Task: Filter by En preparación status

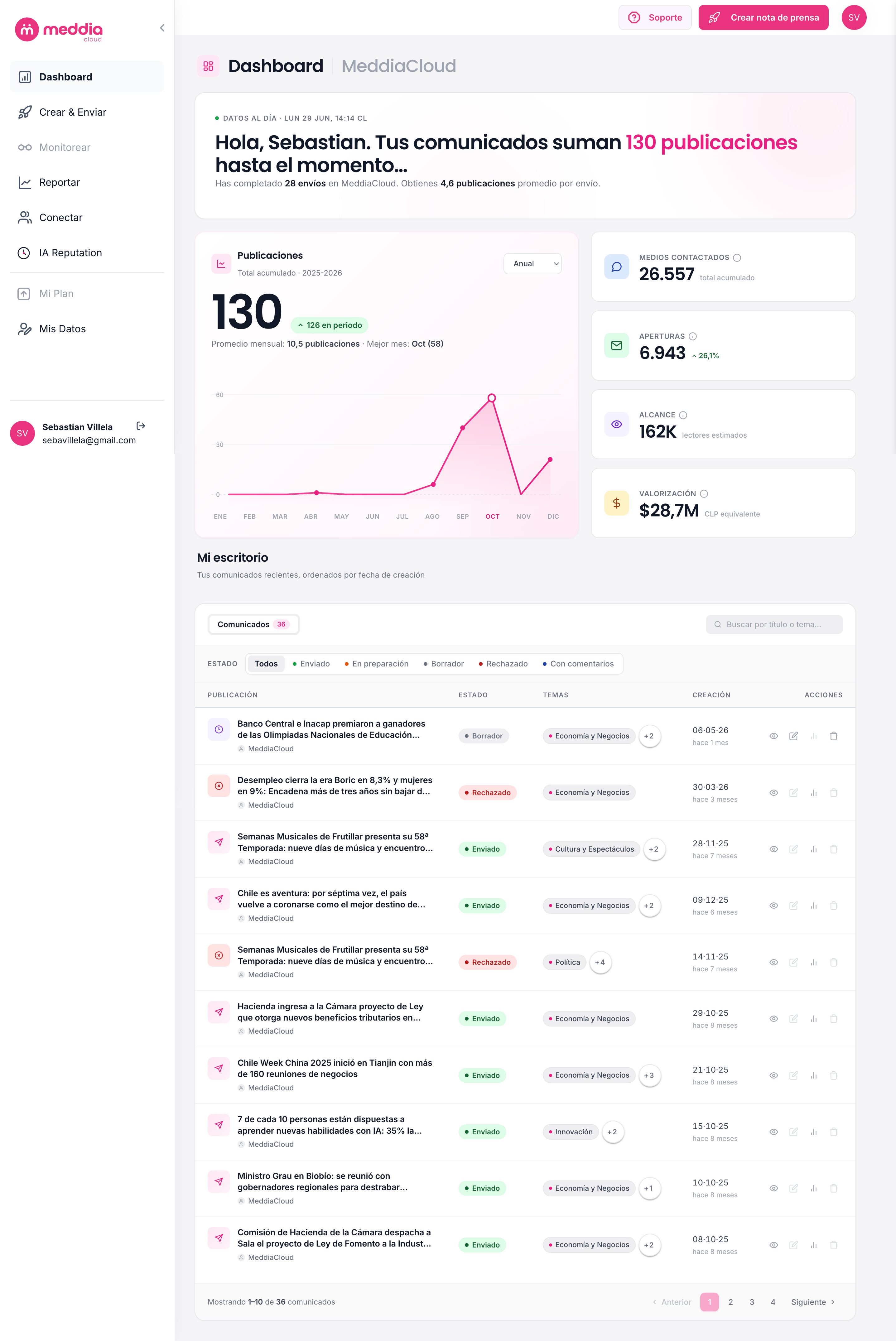Action: 377,663
